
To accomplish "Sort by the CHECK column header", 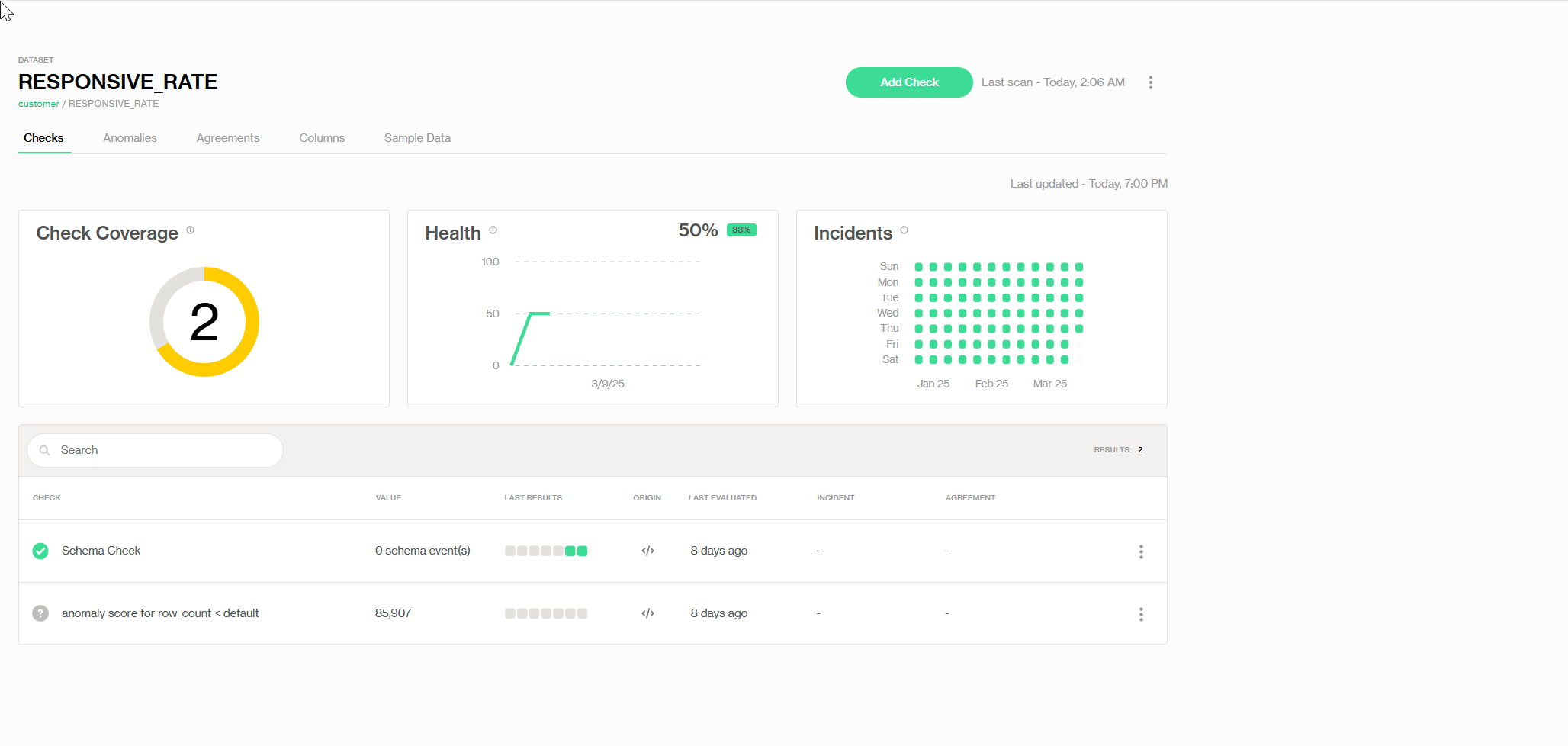I will click(x=47, y=498).
